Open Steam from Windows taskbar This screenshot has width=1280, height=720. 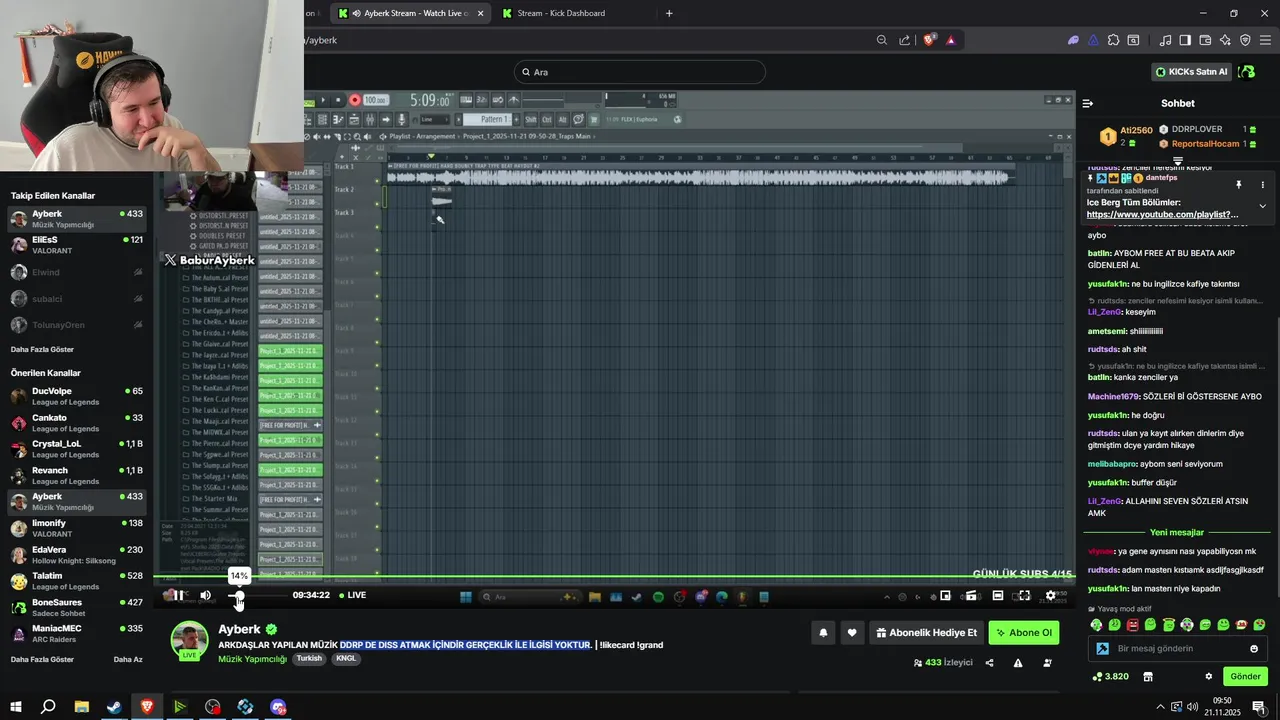[114, 707]
